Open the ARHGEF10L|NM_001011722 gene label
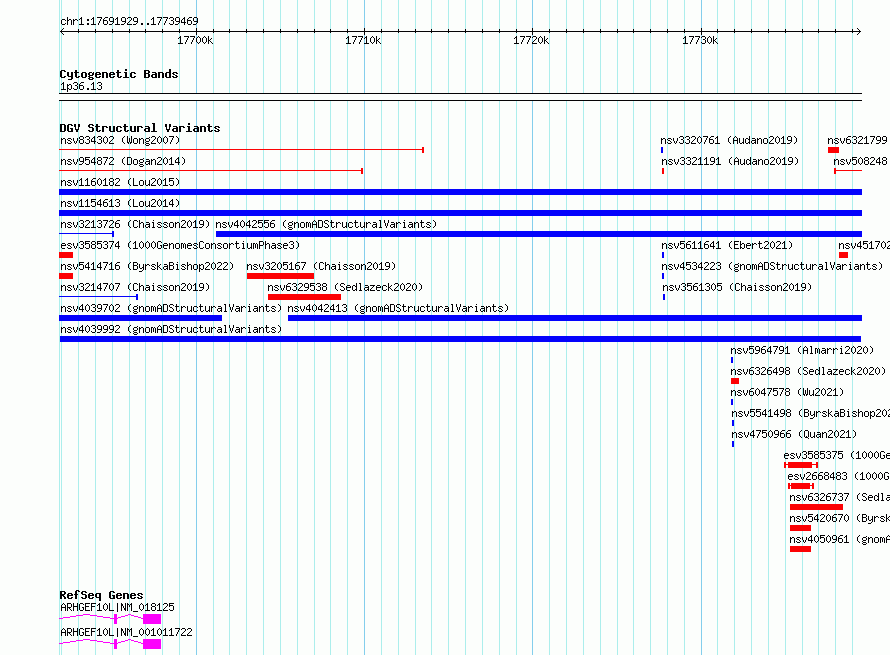 126,632
